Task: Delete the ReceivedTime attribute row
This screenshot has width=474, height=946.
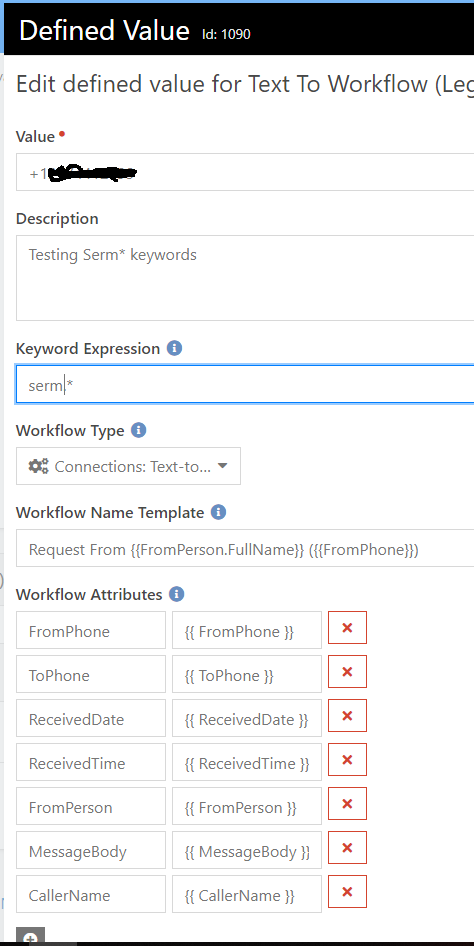Action: (x=347, y=760)
